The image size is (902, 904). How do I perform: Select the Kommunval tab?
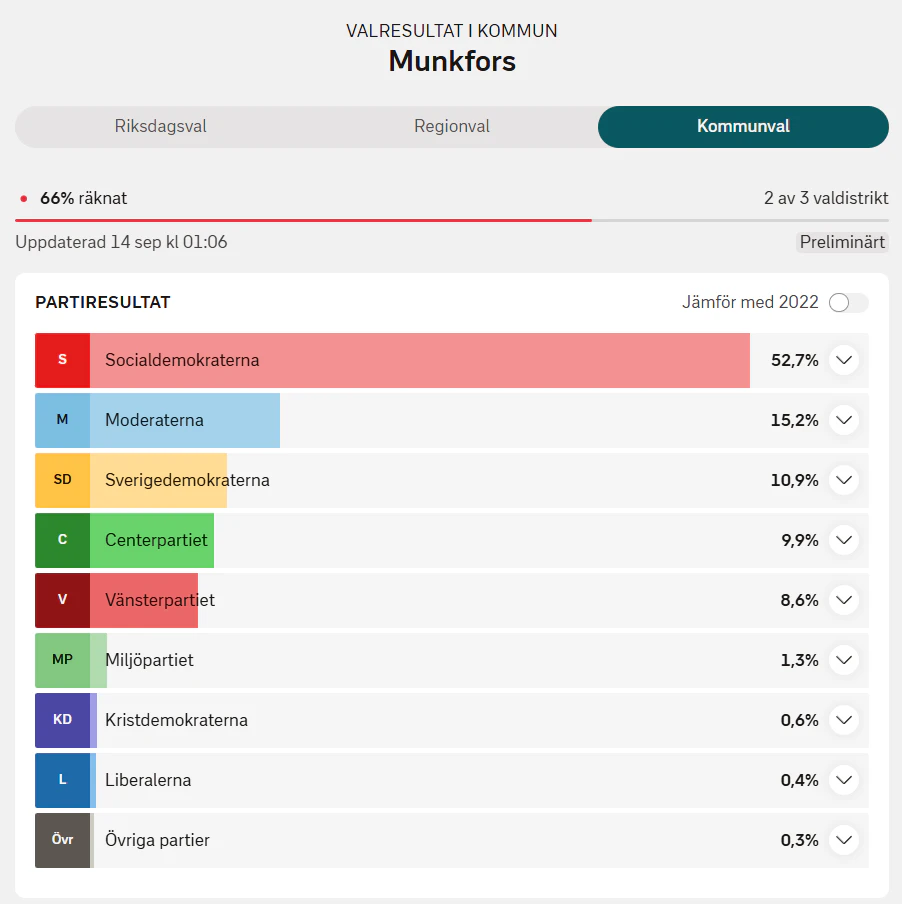743,126
